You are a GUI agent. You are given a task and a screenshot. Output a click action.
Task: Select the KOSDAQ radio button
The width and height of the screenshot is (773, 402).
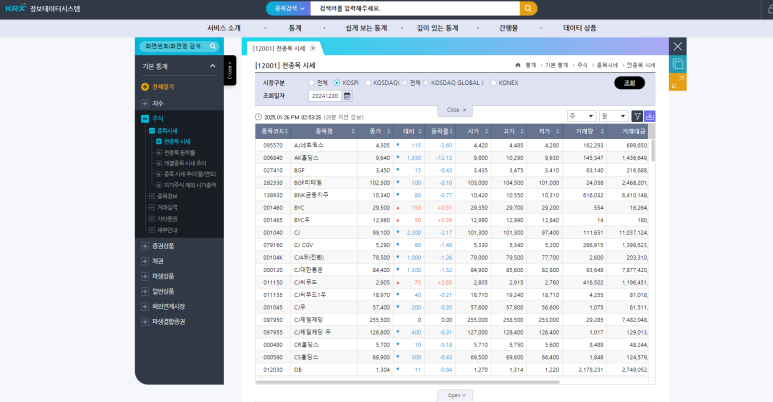[x=368, y=83]
